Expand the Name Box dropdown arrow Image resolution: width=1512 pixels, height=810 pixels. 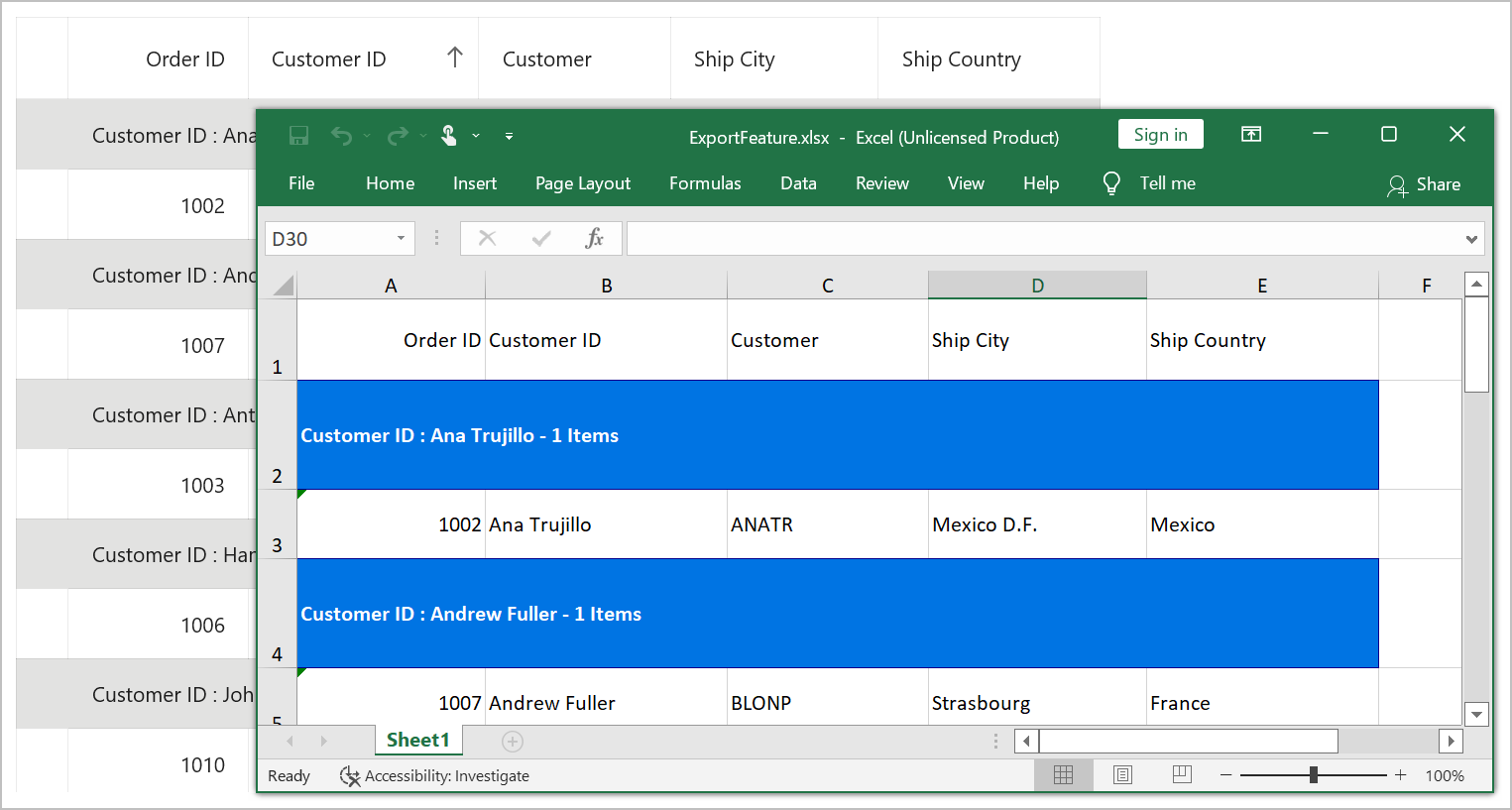click(x=401, y=239)
